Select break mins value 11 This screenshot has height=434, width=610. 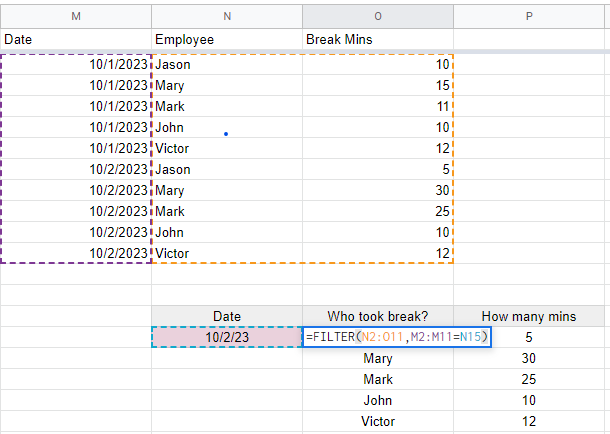(378, 106)
